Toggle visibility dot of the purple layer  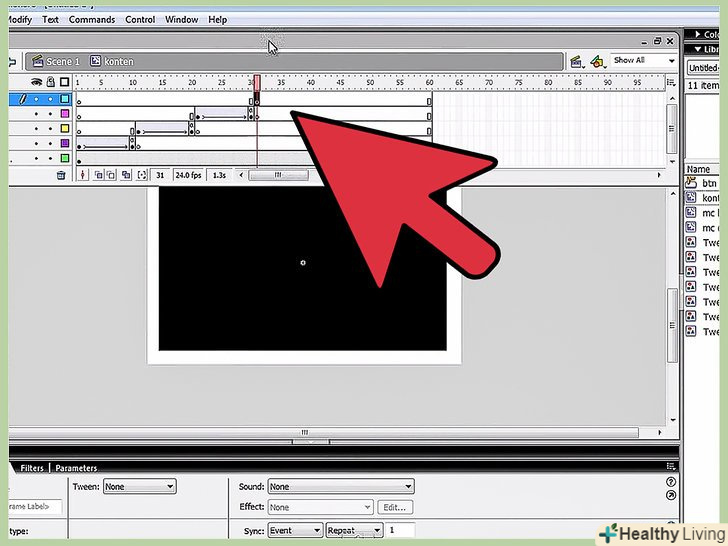coord(36,143)
